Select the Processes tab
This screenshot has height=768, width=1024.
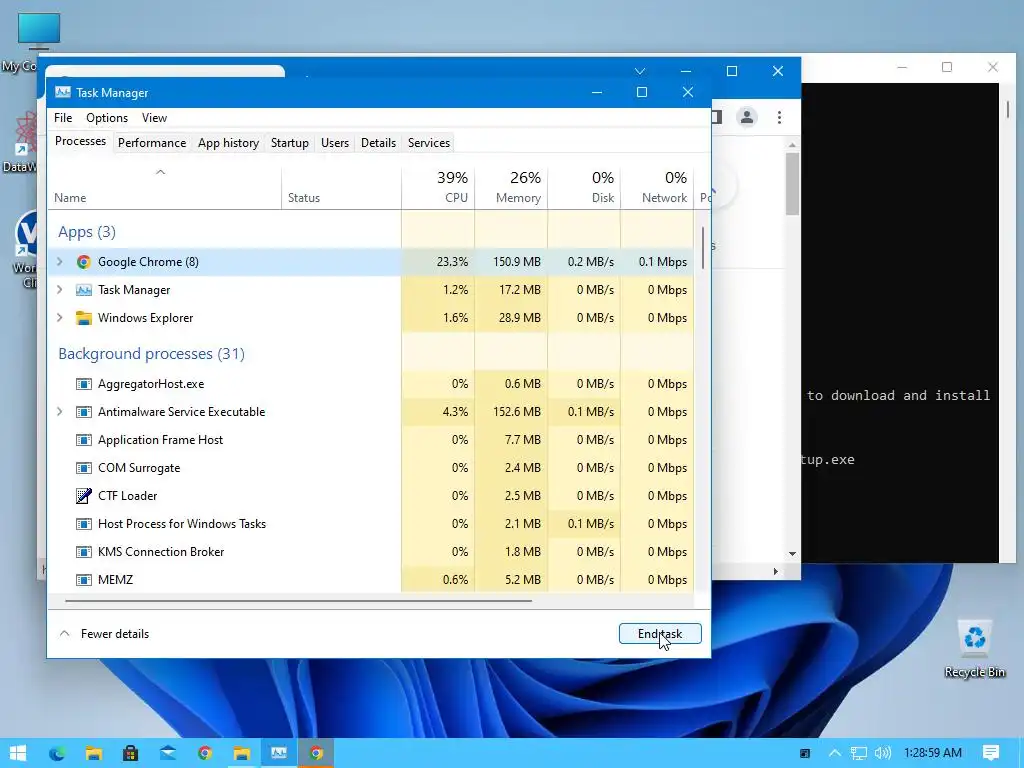tap(80, 142)
